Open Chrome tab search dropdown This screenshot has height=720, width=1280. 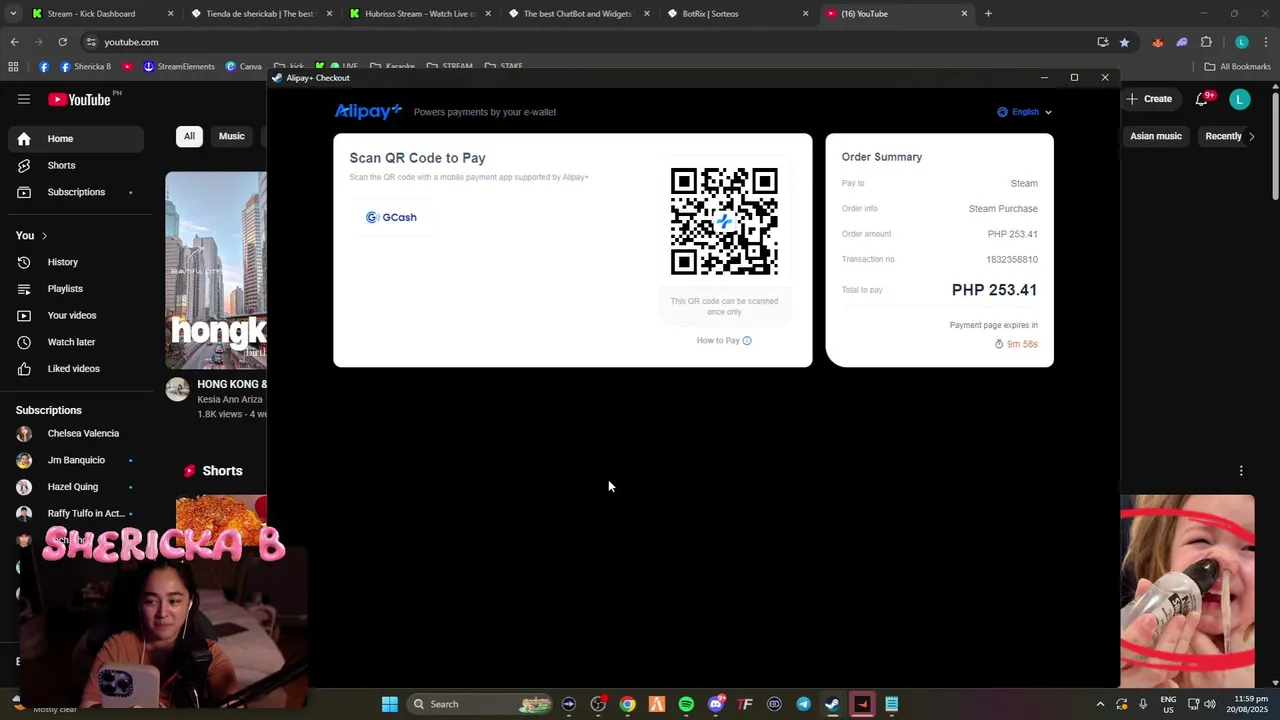pos(13,14)
